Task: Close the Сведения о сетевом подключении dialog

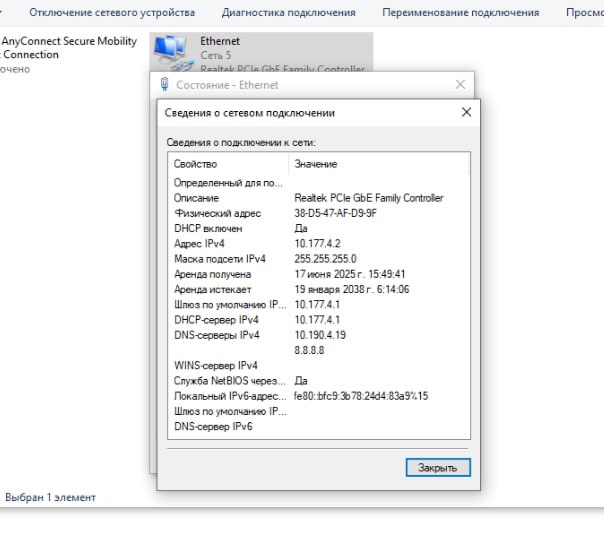Action: pos(466,112)
